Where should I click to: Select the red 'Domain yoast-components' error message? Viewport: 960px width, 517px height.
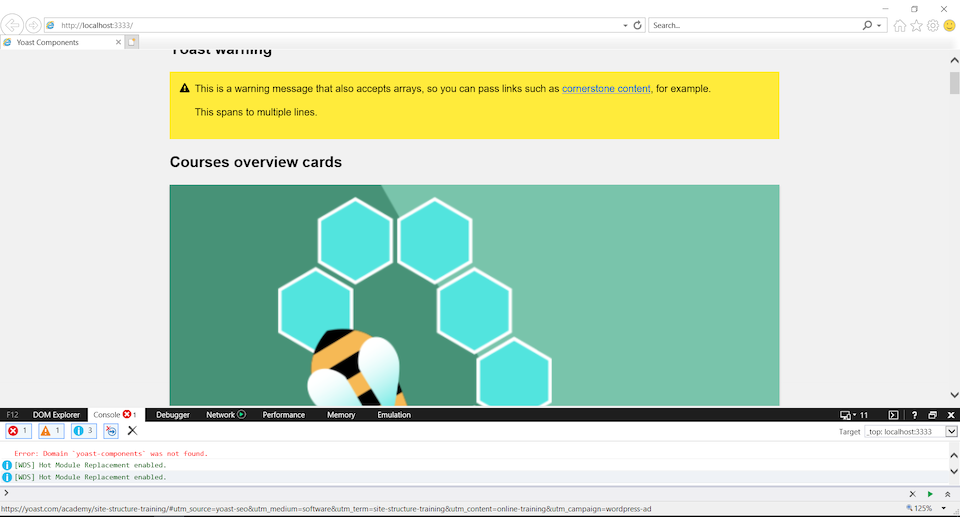click(x=111, y=453)
